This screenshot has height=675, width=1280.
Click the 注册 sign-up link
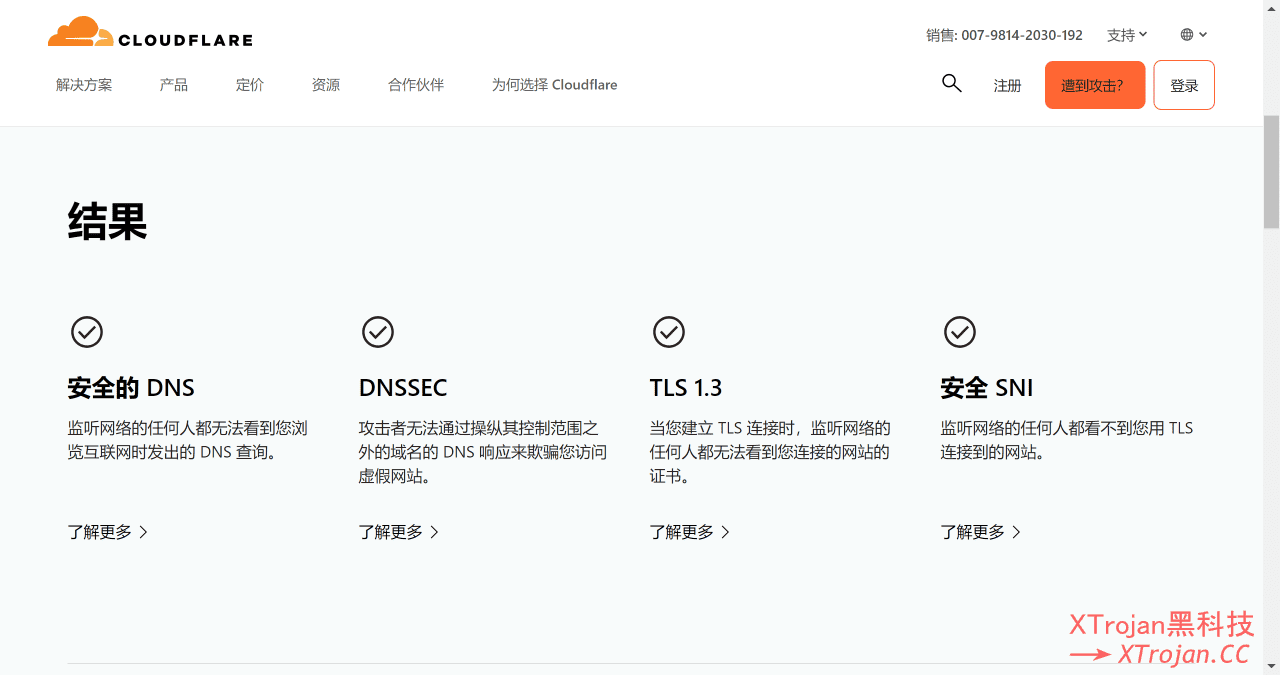1008,86
